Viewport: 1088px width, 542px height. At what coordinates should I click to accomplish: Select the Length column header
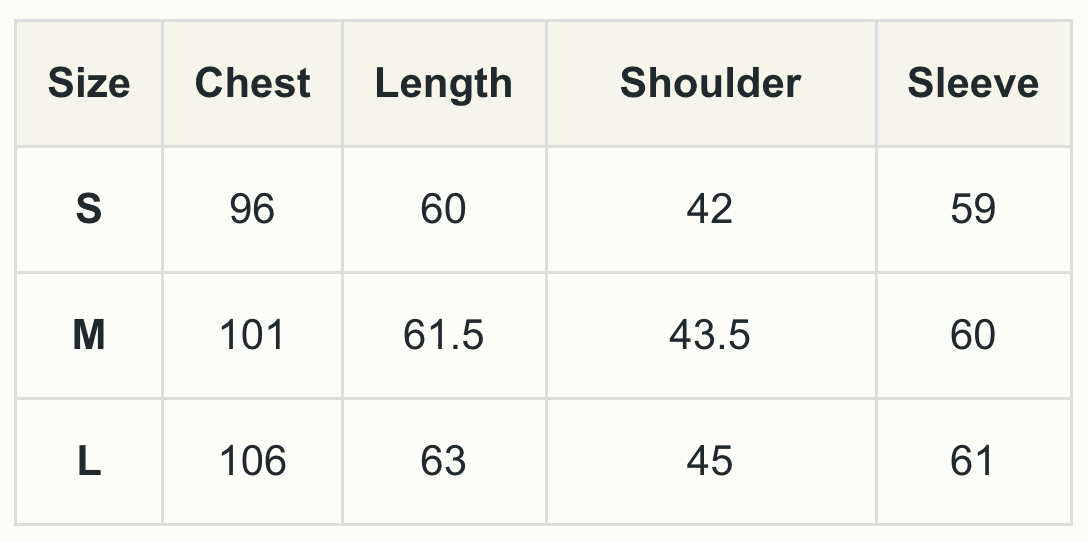point(443,84)
